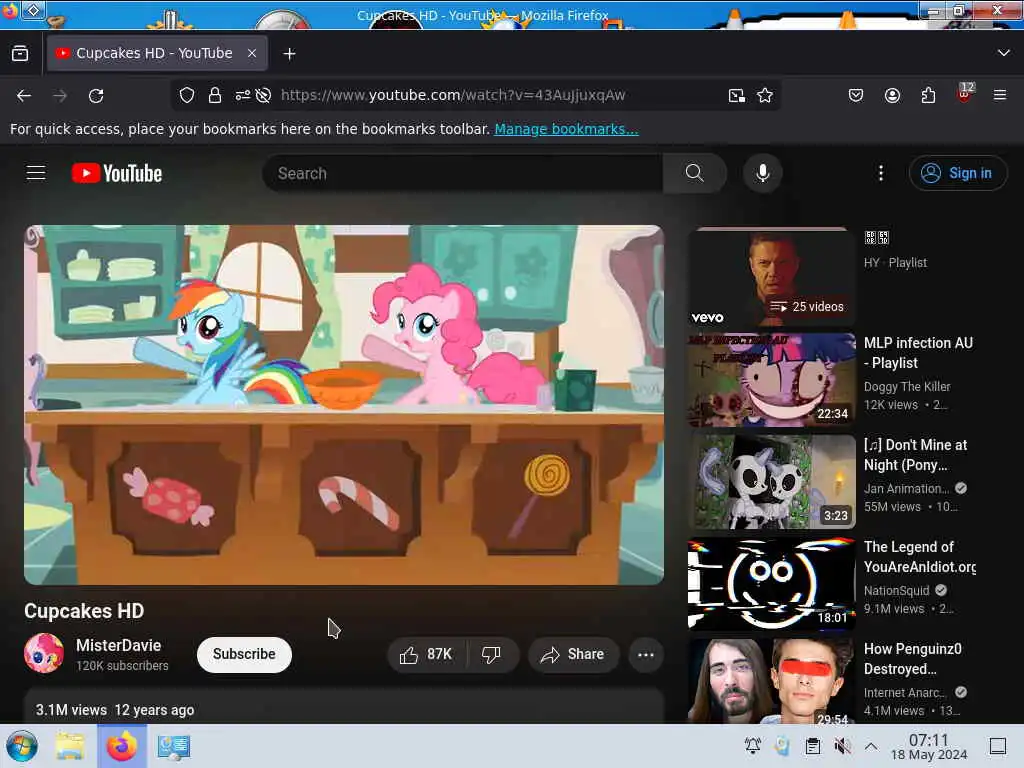Open clock showing 07:11
Screen dimensions: 1024x768
929,746
